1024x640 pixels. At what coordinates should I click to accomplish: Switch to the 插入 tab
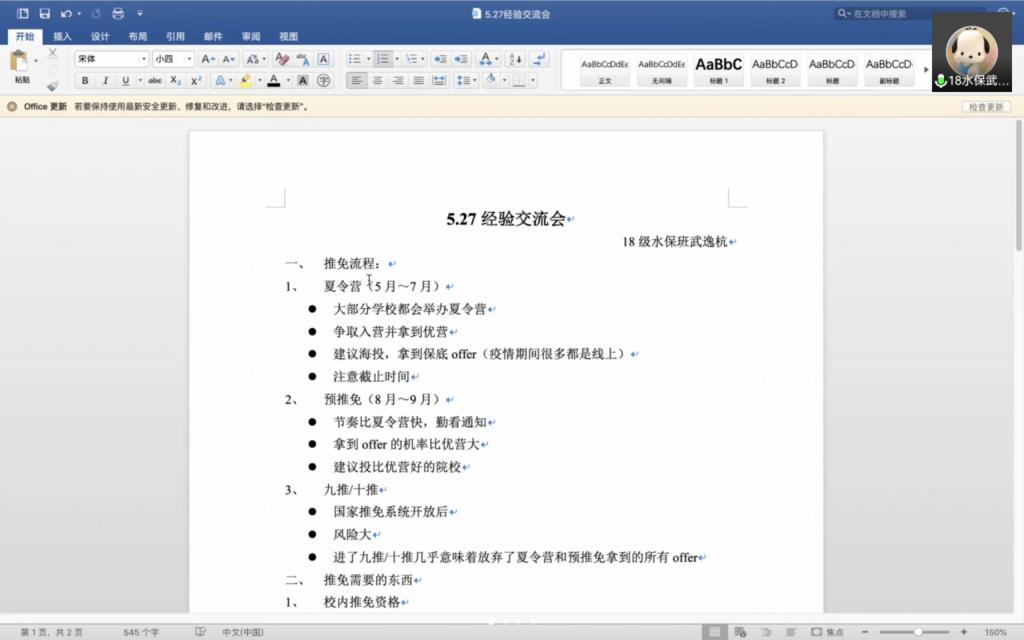click(x=62, y=37)
